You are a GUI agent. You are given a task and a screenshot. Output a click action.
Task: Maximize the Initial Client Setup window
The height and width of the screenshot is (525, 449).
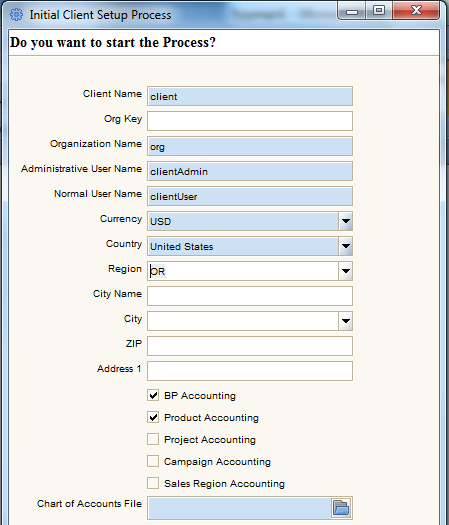pos(379,11)
